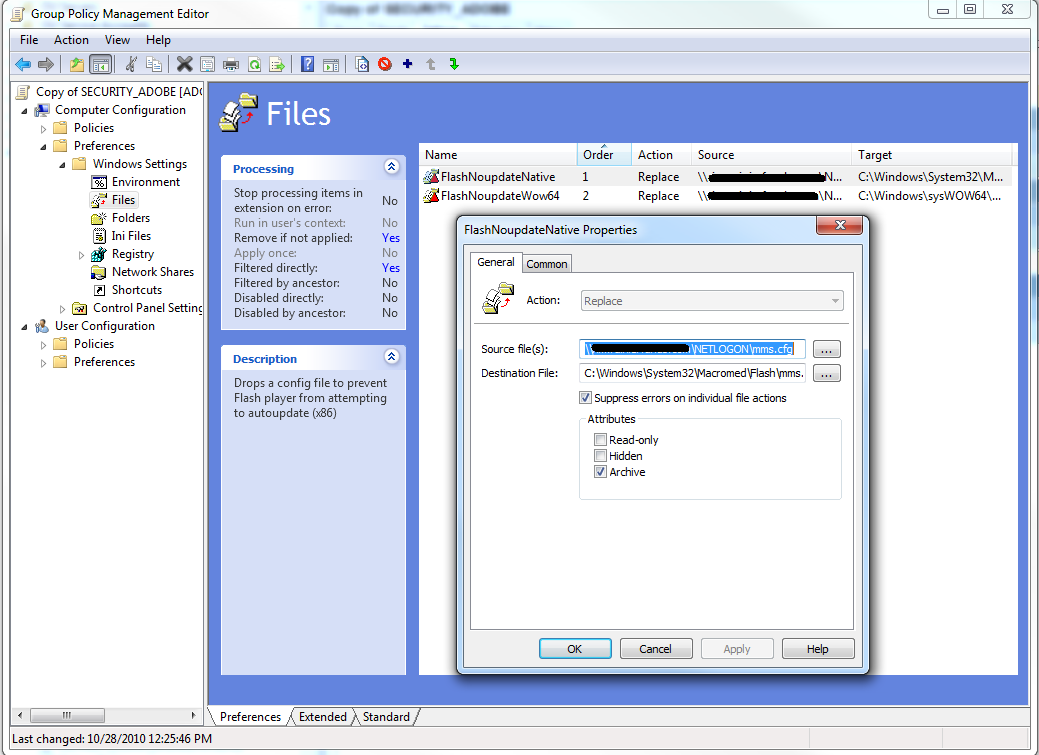Switch to the Common tab in Properties
The image size is (1039, 755).
(547, 264)
